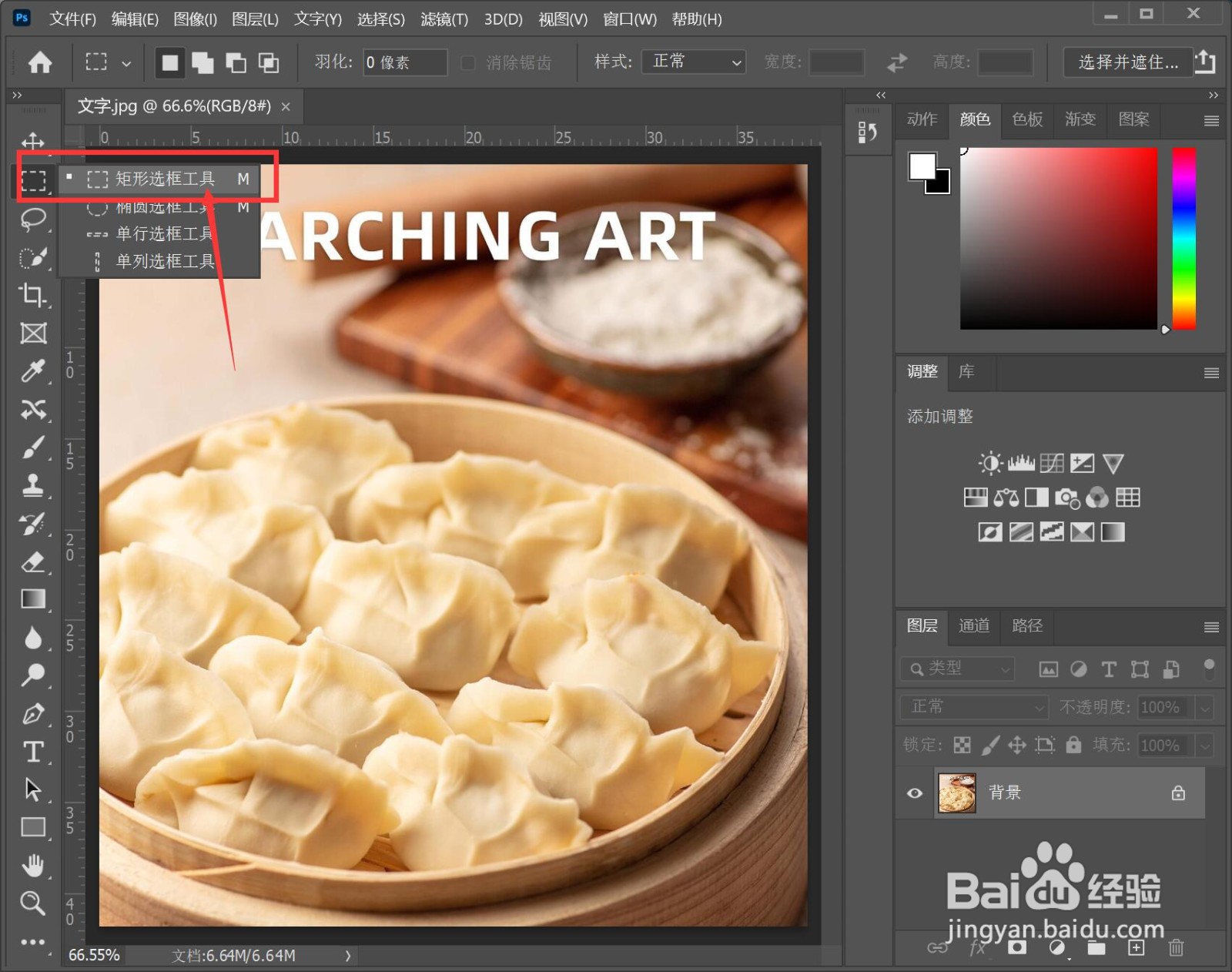
Task: Open the Layers panel options menu
Action: pyautogui.click(x=1211, y=627)
